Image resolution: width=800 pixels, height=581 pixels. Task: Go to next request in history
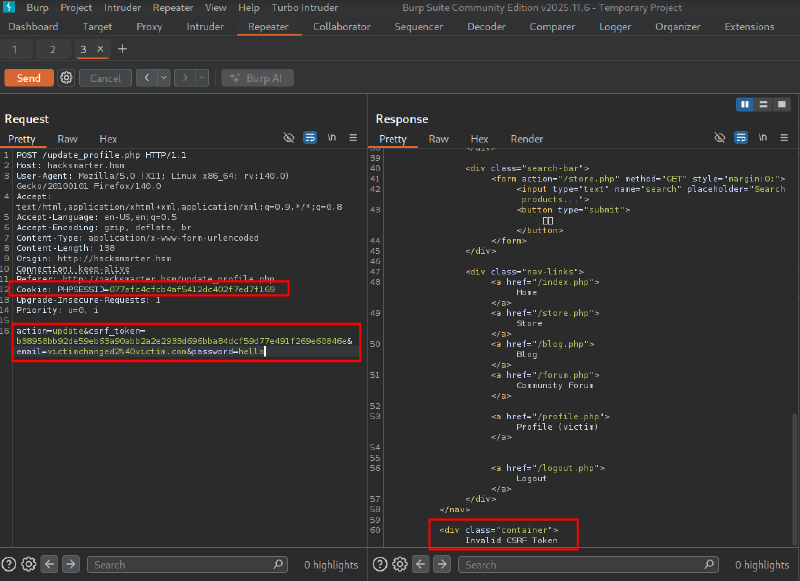tap(185, 78)
